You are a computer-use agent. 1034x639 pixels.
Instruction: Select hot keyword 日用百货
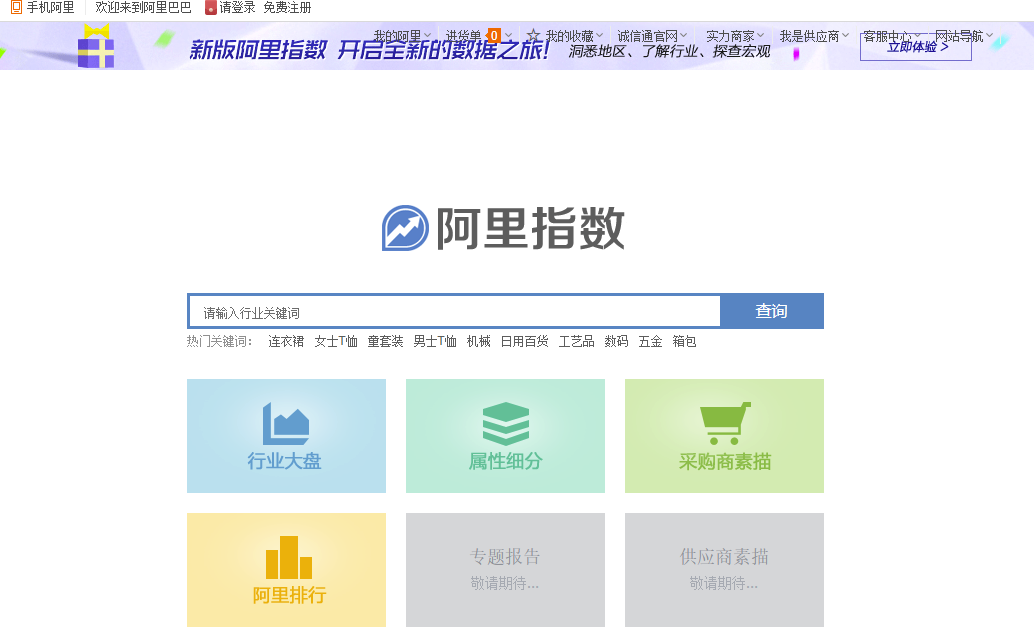pos(524,341)
